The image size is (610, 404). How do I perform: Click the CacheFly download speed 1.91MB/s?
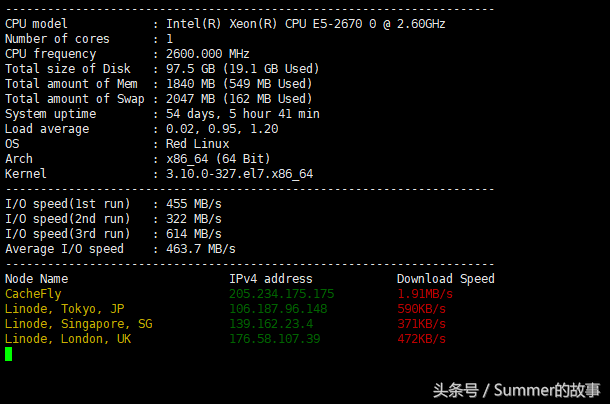[425, 294]
